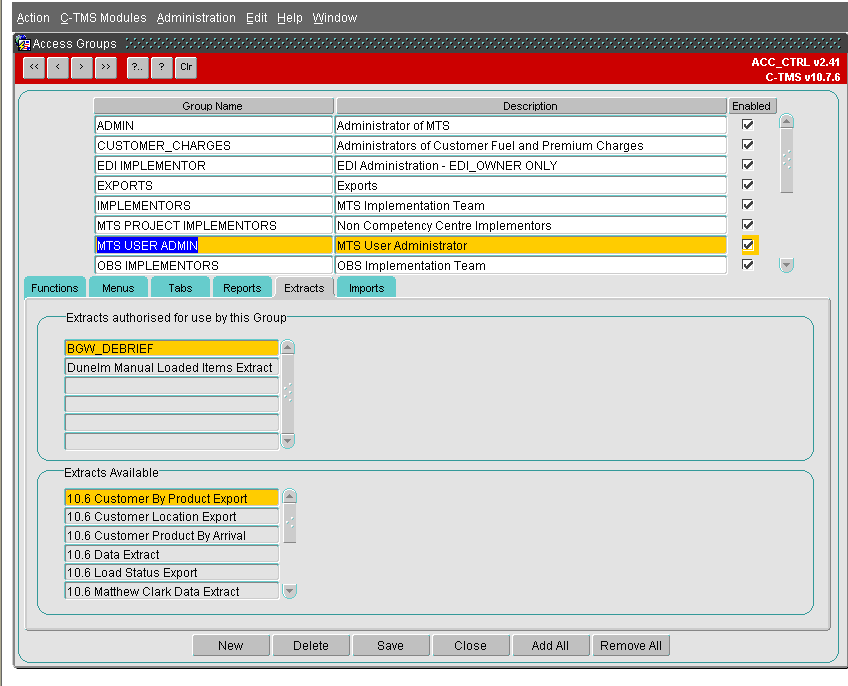Select '10.6 Customer Product By Arrival'
Image resolution: width=848 pixels, height=686 pixels.
[x=171, y=536]
